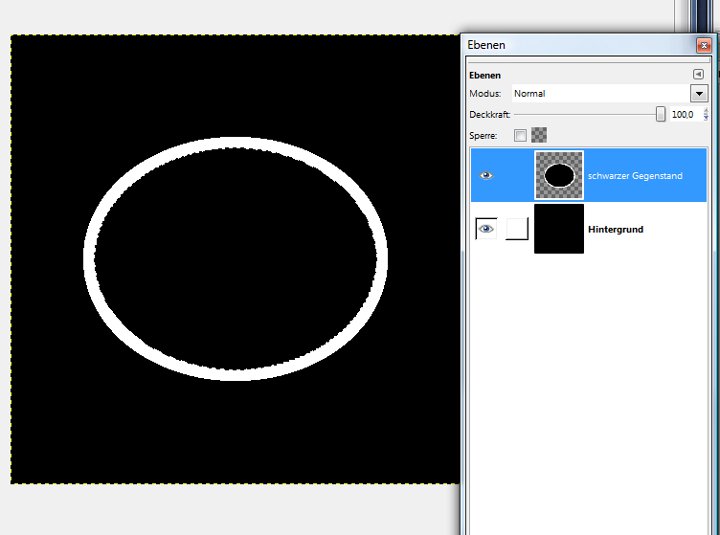Click the Hintergrund layer name
720x535 pixels.
tap(615, 229)
